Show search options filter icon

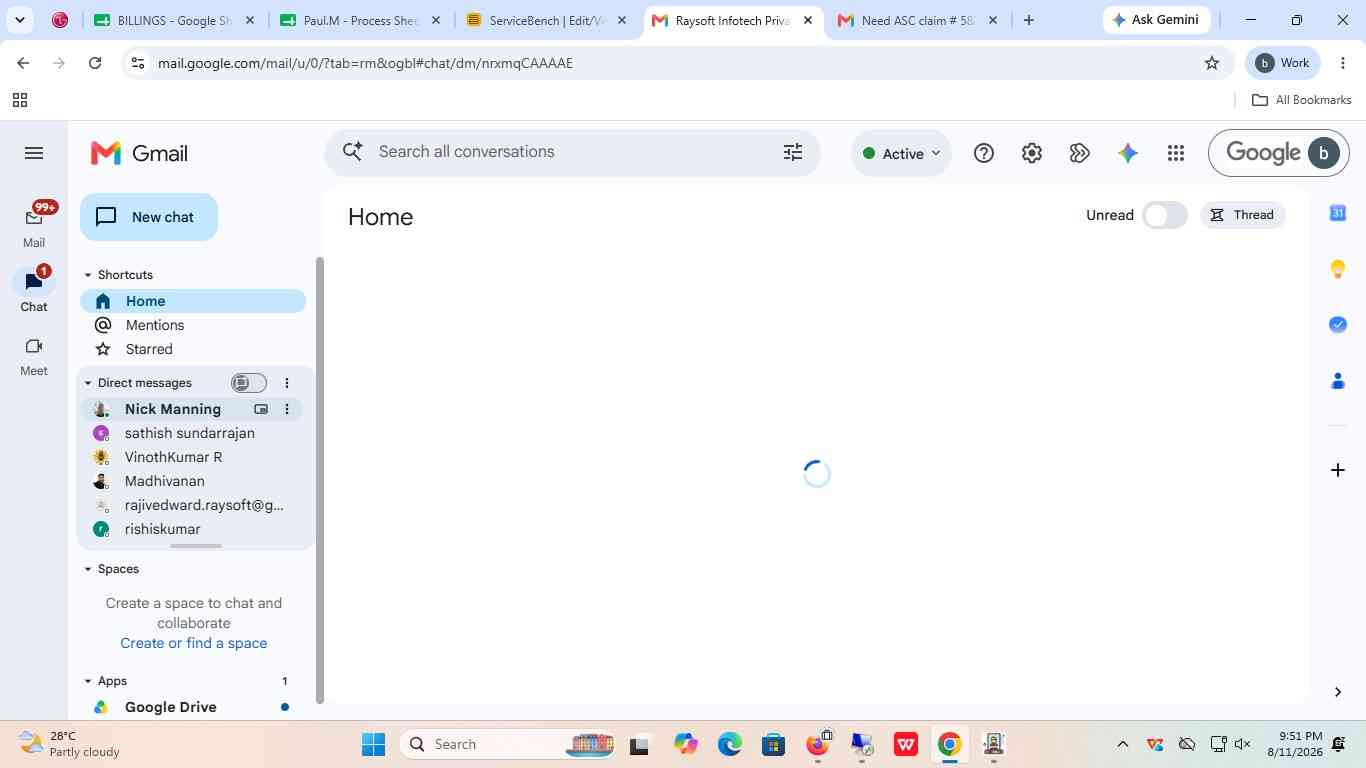point(793,152)
